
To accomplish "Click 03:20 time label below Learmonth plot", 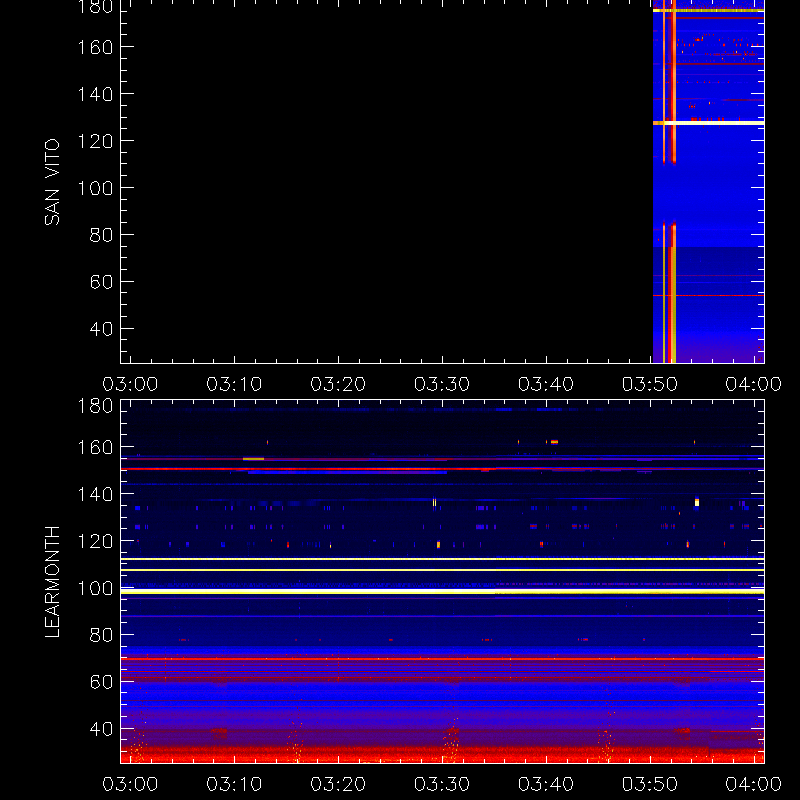I will 338,784.
